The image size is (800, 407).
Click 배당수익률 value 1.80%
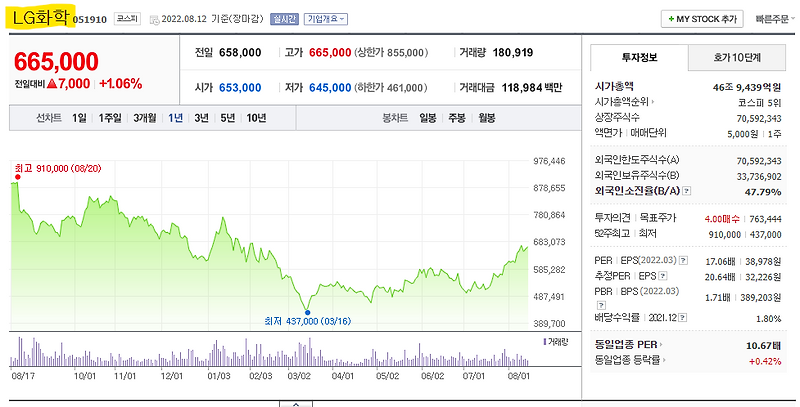click(x=769, y=319)
